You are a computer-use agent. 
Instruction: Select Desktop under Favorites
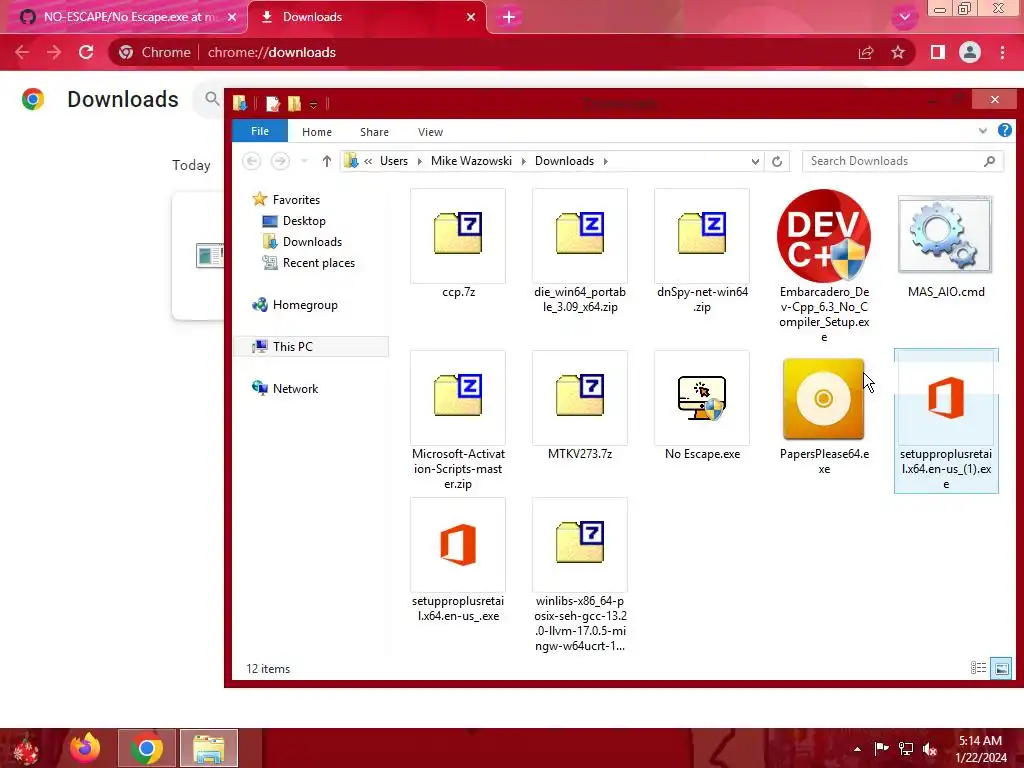304,221
